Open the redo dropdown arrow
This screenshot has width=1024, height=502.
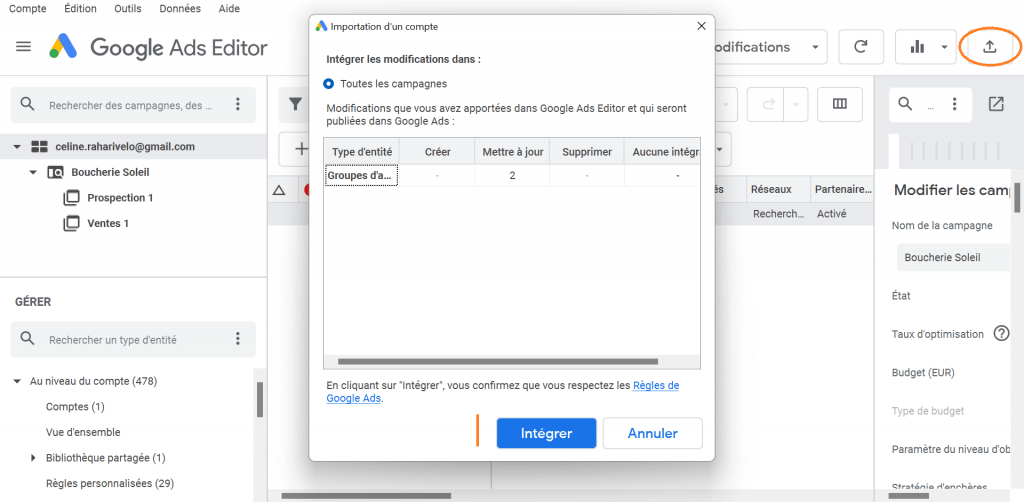796,104
